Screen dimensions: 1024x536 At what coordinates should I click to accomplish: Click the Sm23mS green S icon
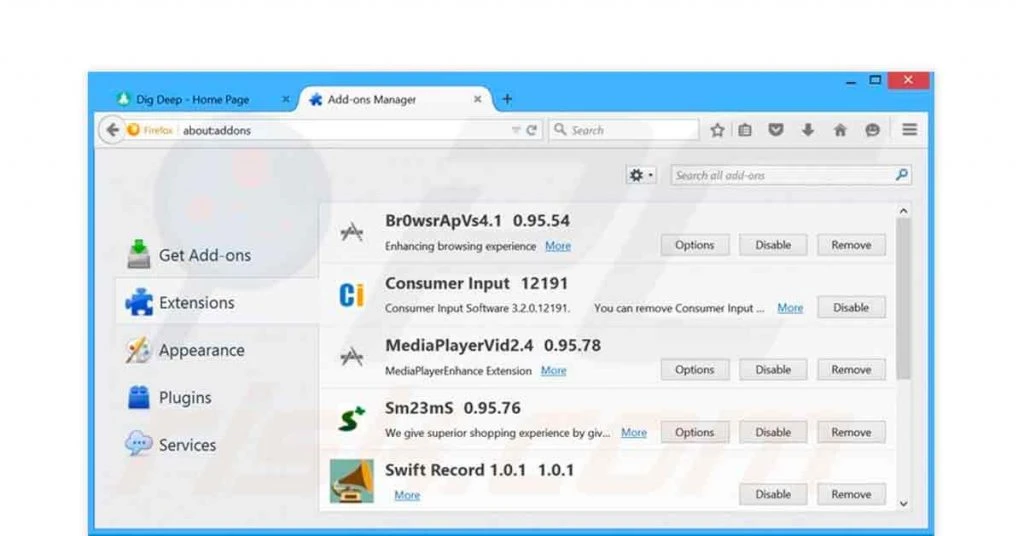(x=351, y=418)
